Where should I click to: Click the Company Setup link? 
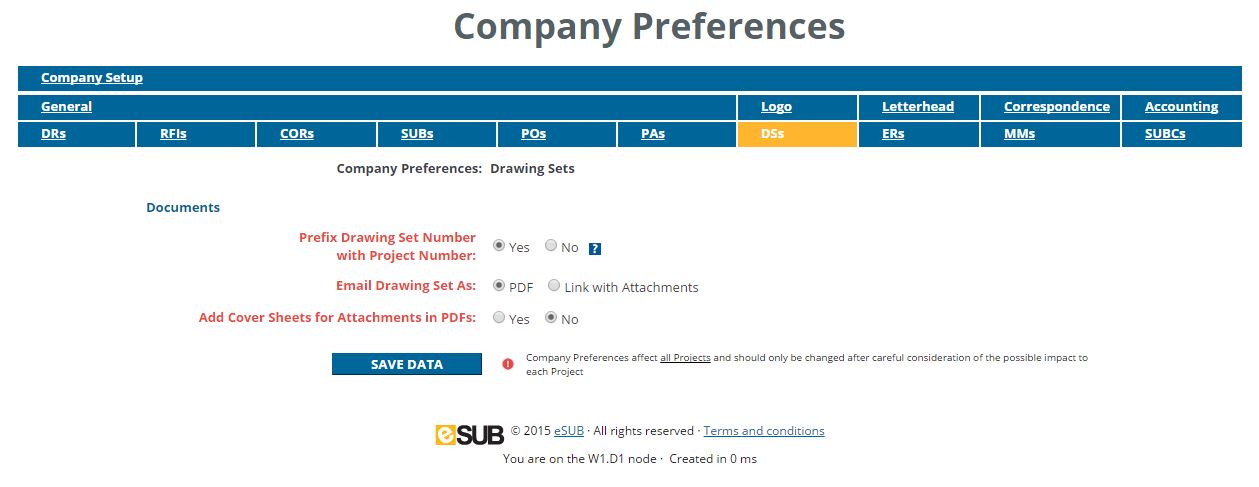click(92, 78)
